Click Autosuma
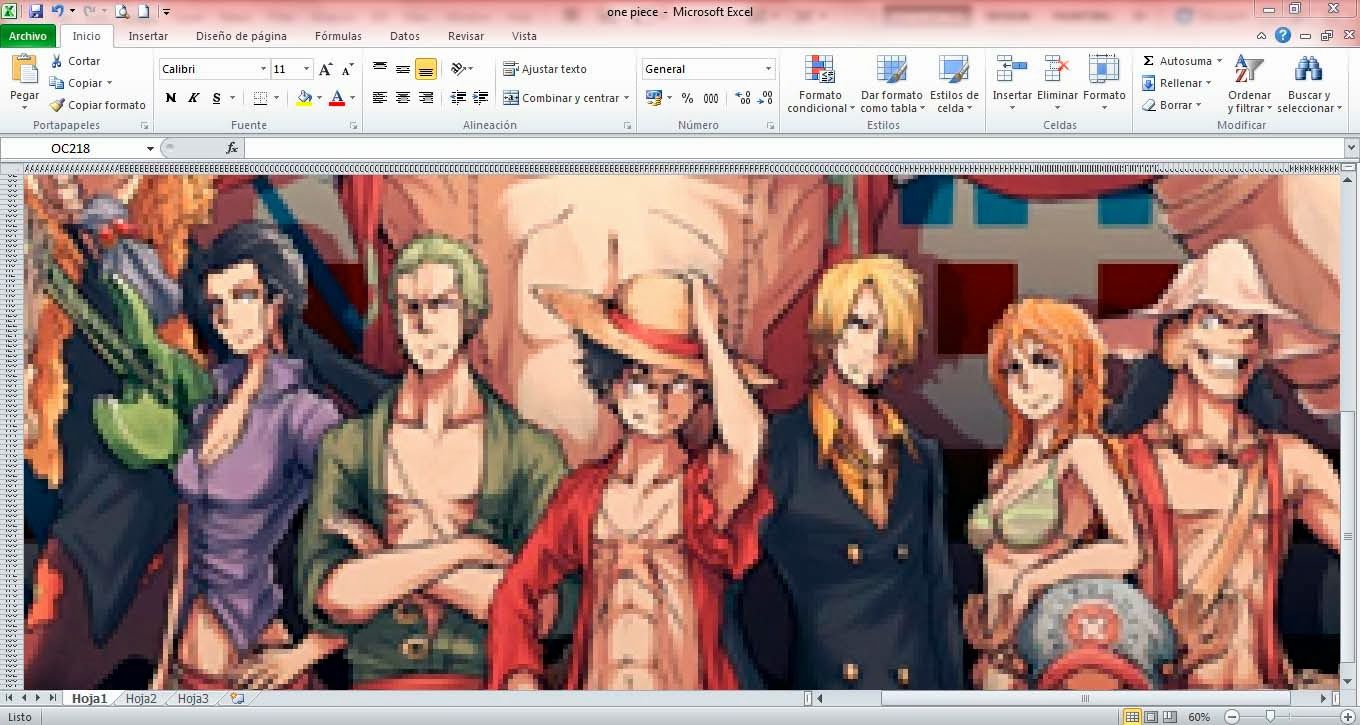 [x=1183, y=61]
